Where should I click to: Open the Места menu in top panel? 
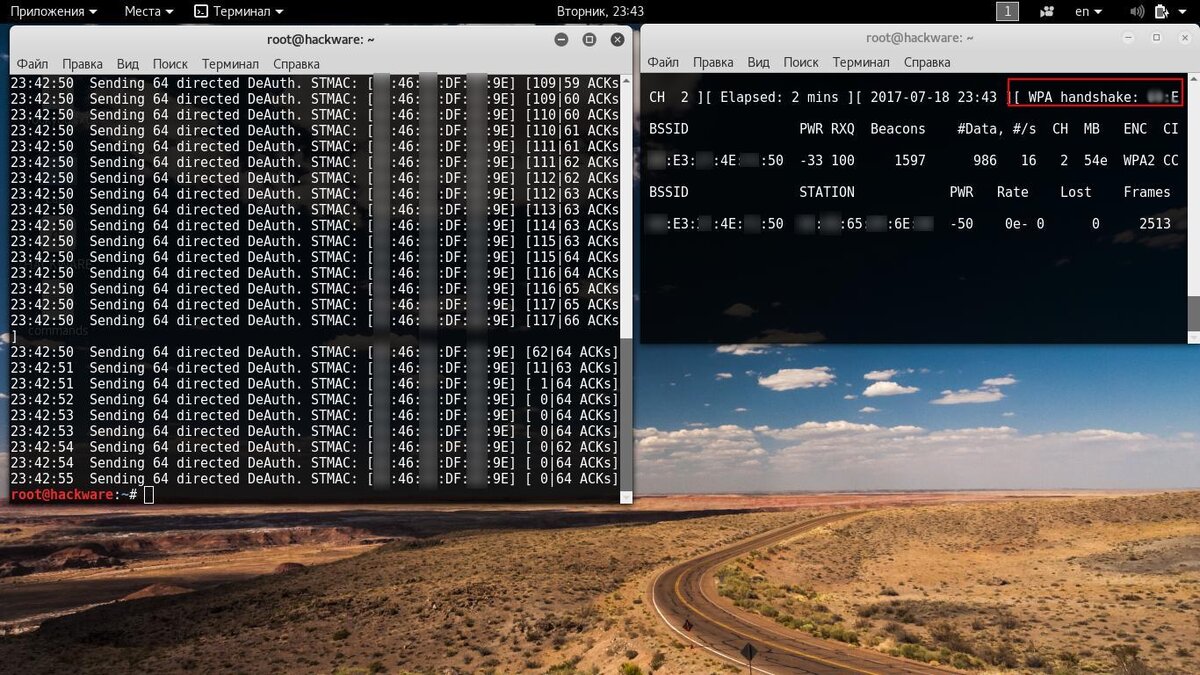149,11
